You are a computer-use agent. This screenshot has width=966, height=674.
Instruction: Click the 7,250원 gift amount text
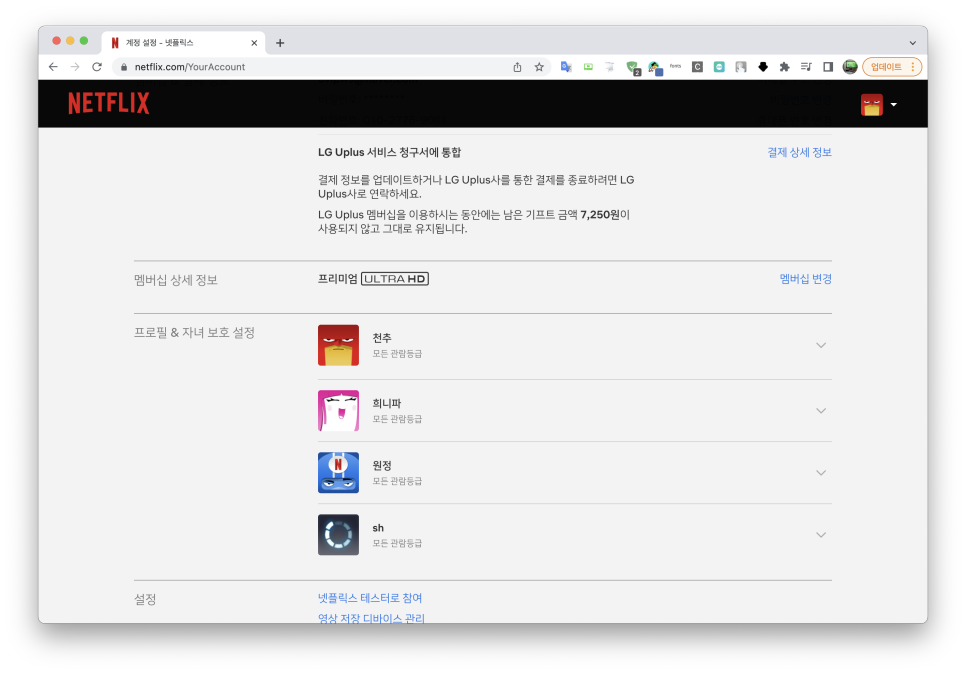tap(599, 215)
